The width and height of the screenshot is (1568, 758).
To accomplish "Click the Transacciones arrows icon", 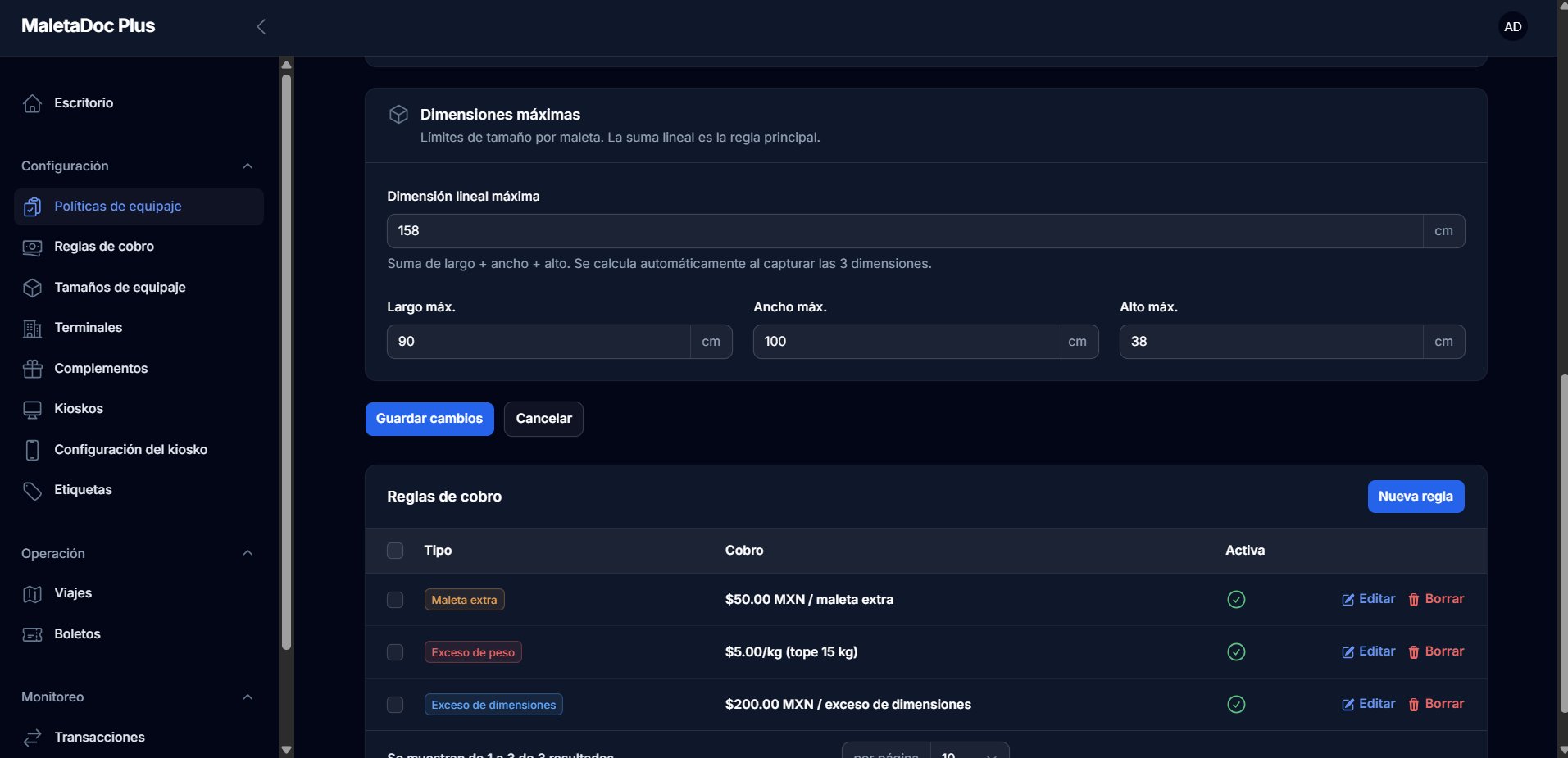I will coord(32,738).
